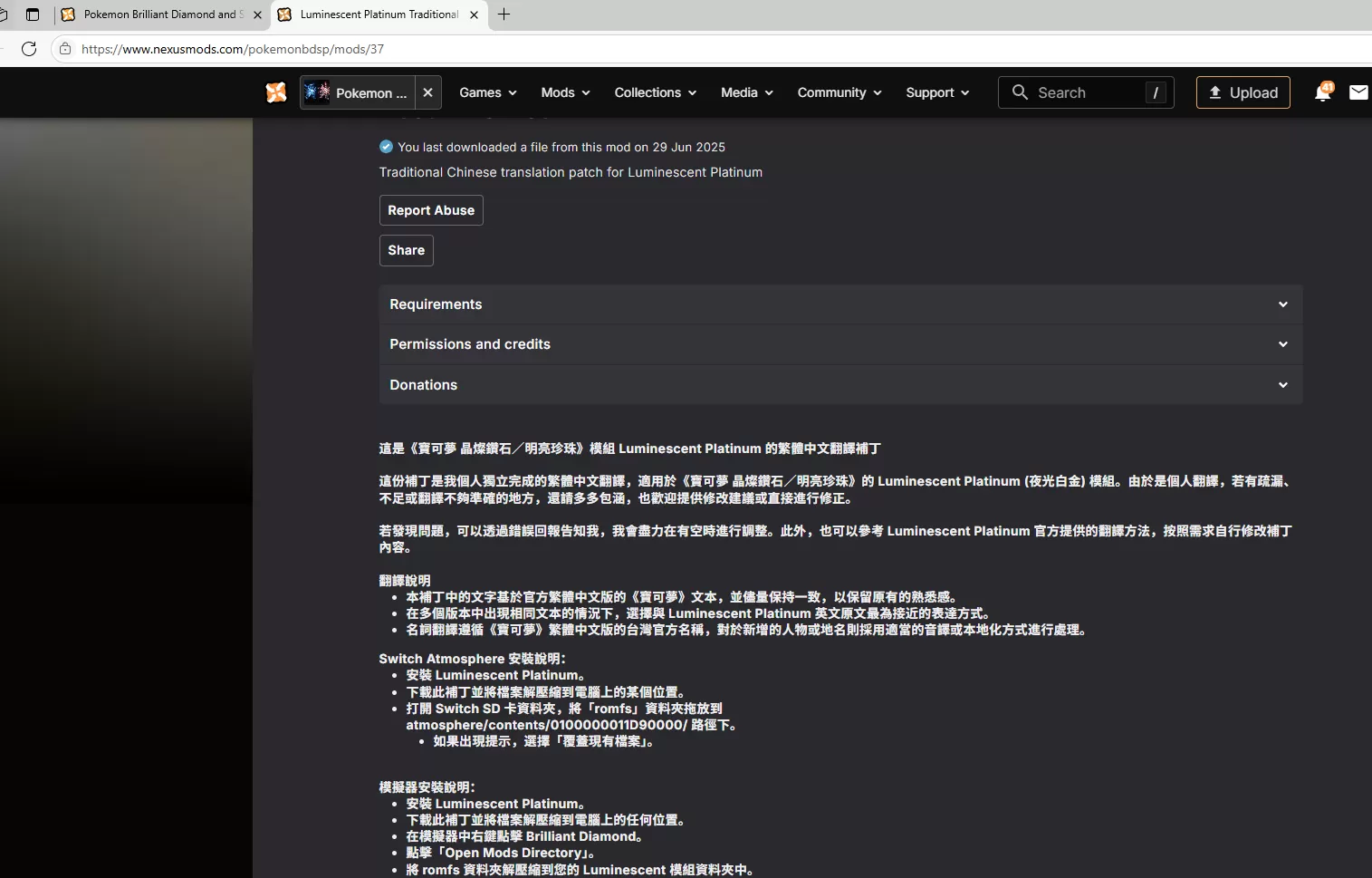Open the Media menu
The width and height of the screenshot is (1372, 878).
(x=747, y=92)
